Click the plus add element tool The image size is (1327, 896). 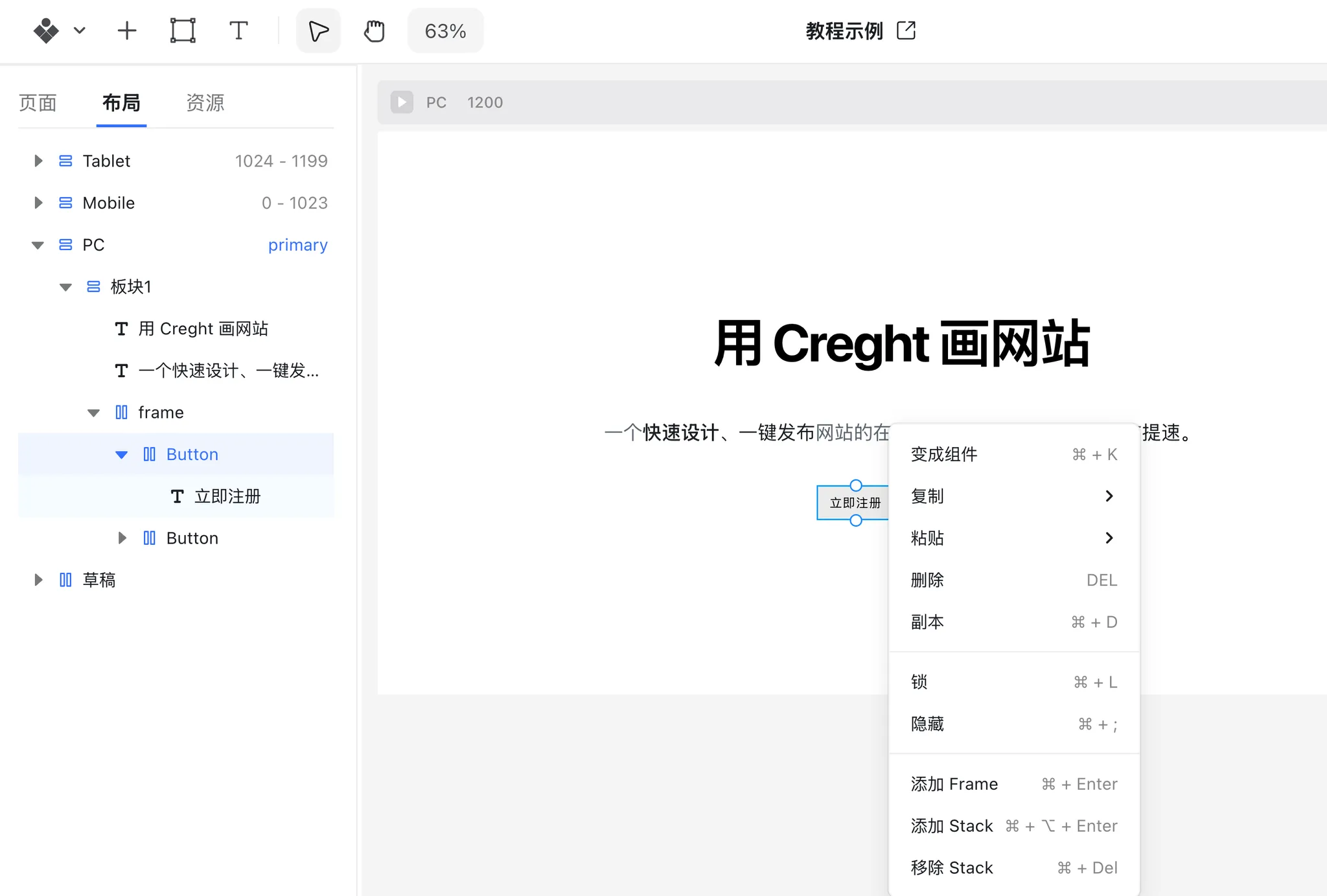pos(127,30)
